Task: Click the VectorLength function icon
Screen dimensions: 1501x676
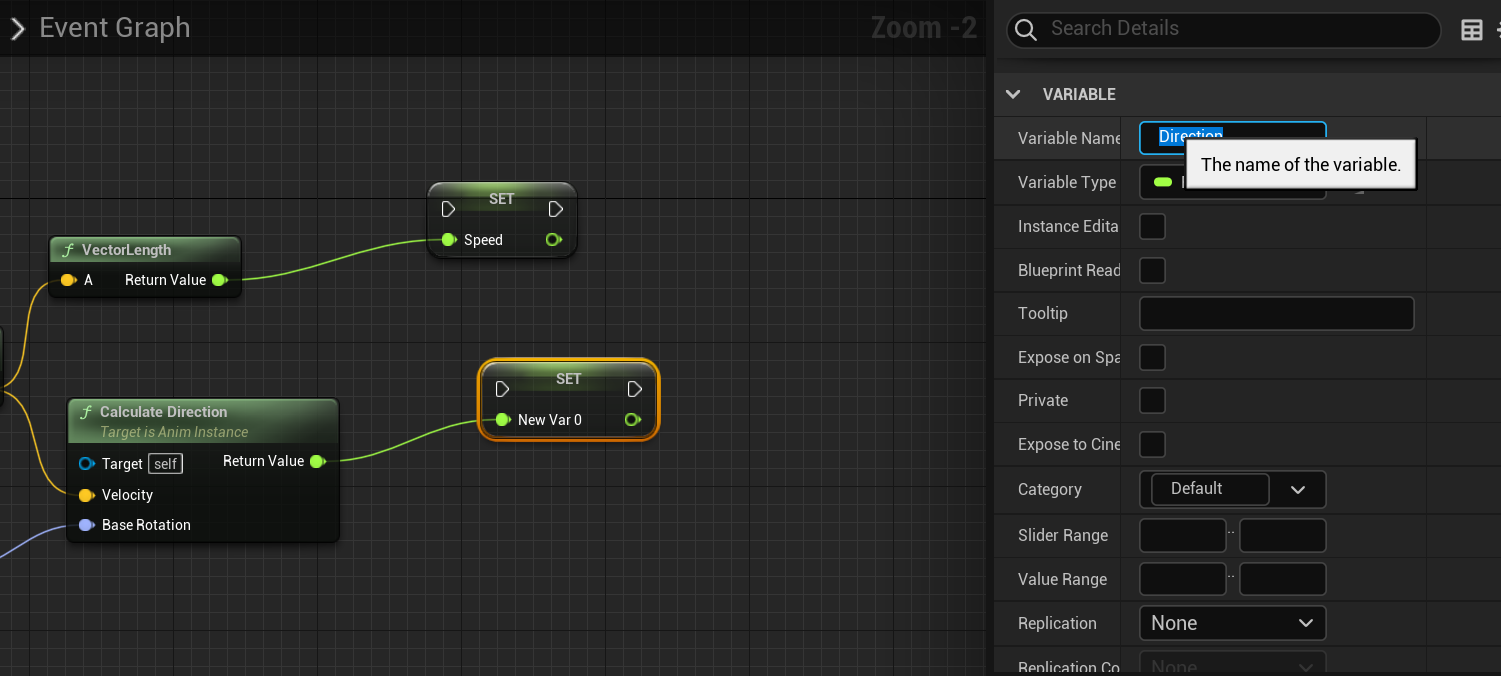Action: pyautogui.click(x=68, y=250)
